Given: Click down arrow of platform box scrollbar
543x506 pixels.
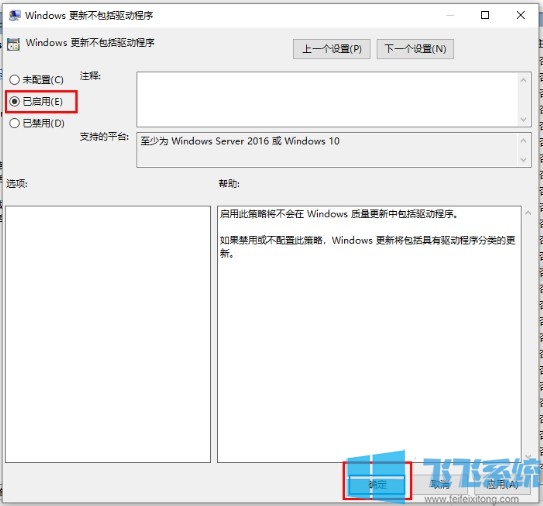Looking at the screenshot, I should 524,160.
